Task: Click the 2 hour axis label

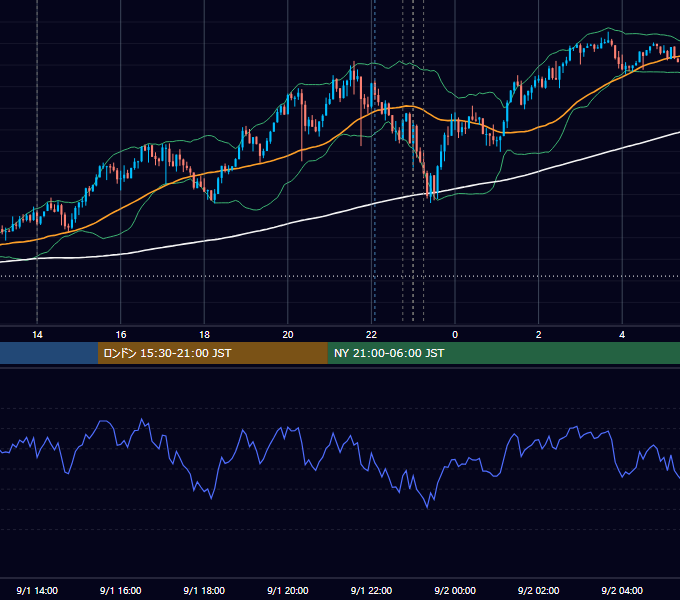Action: tap(538, 335)
